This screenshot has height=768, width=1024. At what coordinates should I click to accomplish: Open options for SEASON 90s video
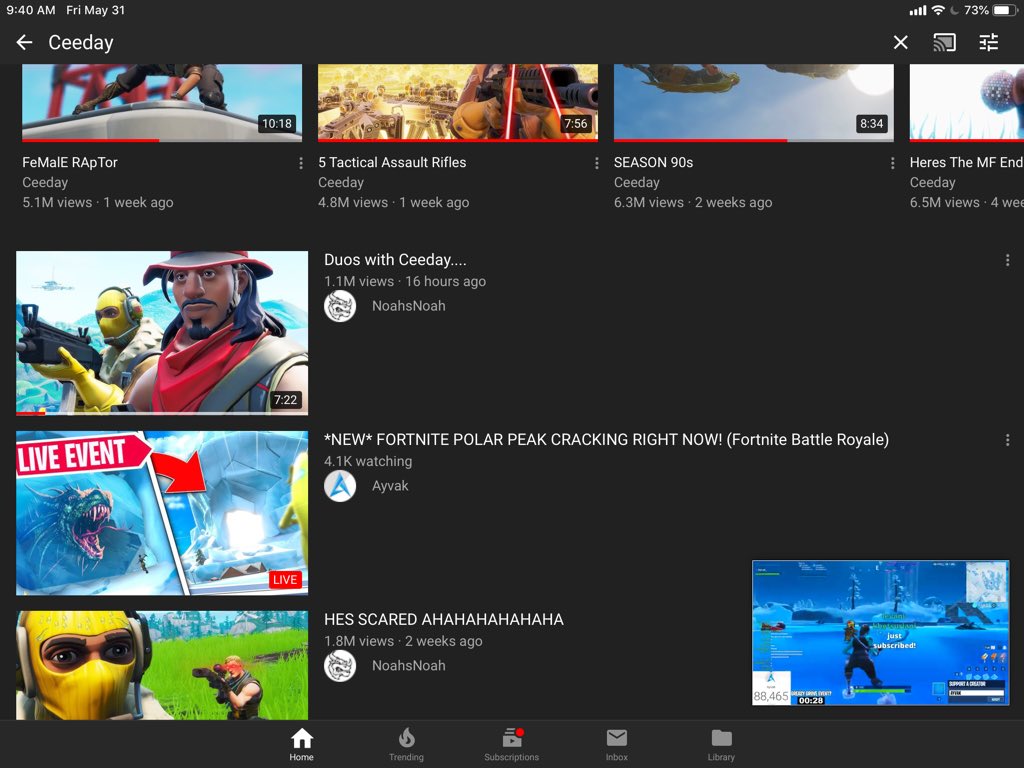(x=892, y=163)
